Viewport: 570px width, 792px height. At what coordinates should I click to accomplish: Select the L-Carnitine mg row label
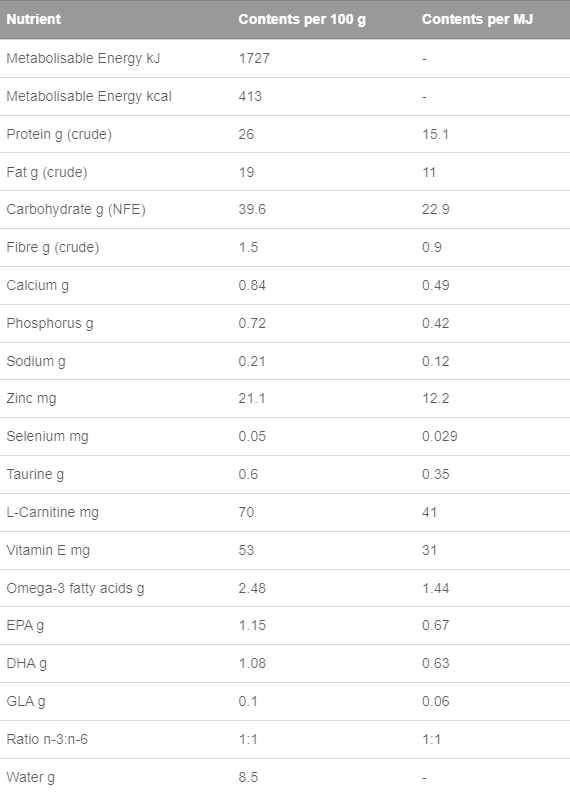point(53,512)
